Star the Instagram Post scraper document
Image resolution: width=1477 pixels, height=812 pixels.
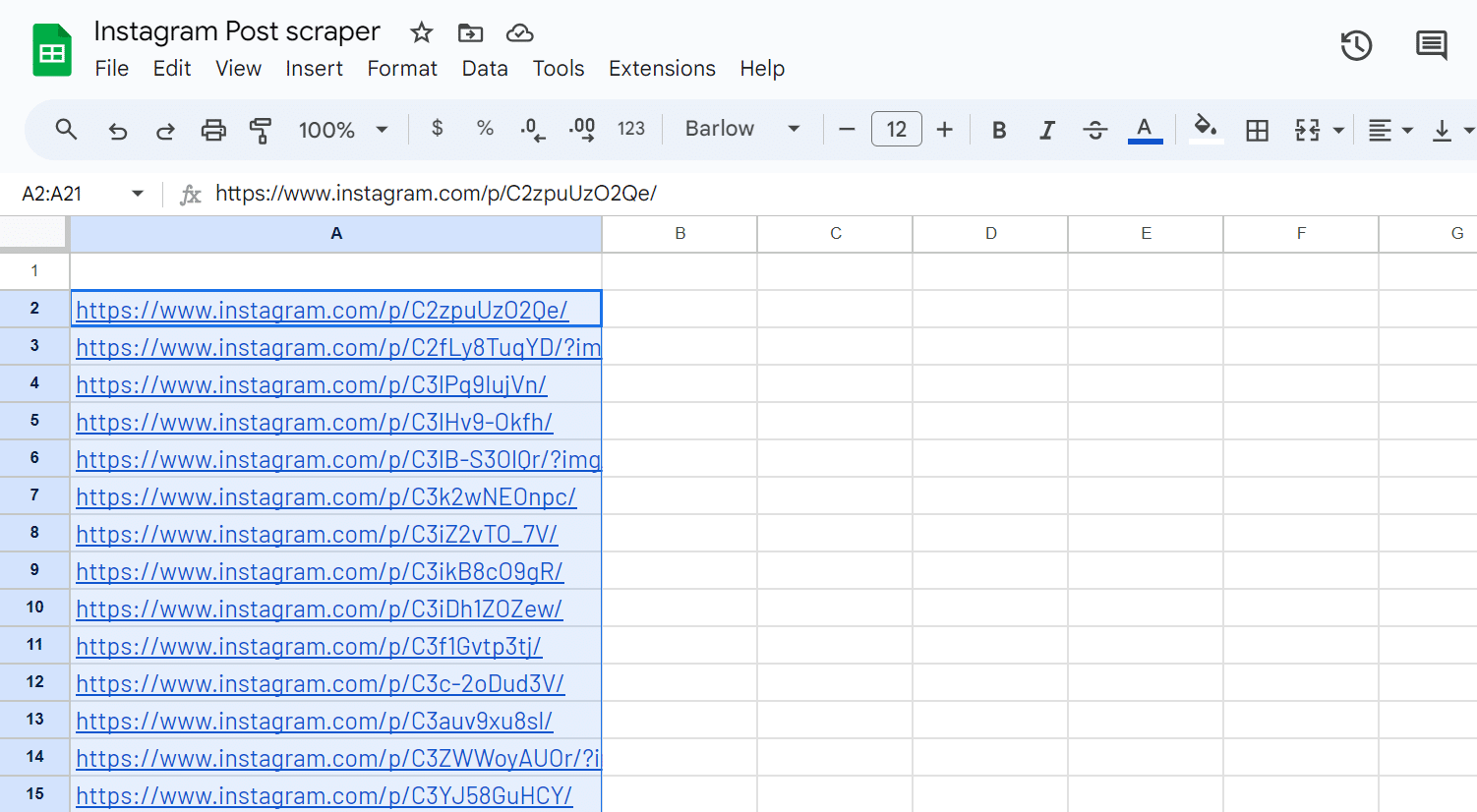coord(422,32)
